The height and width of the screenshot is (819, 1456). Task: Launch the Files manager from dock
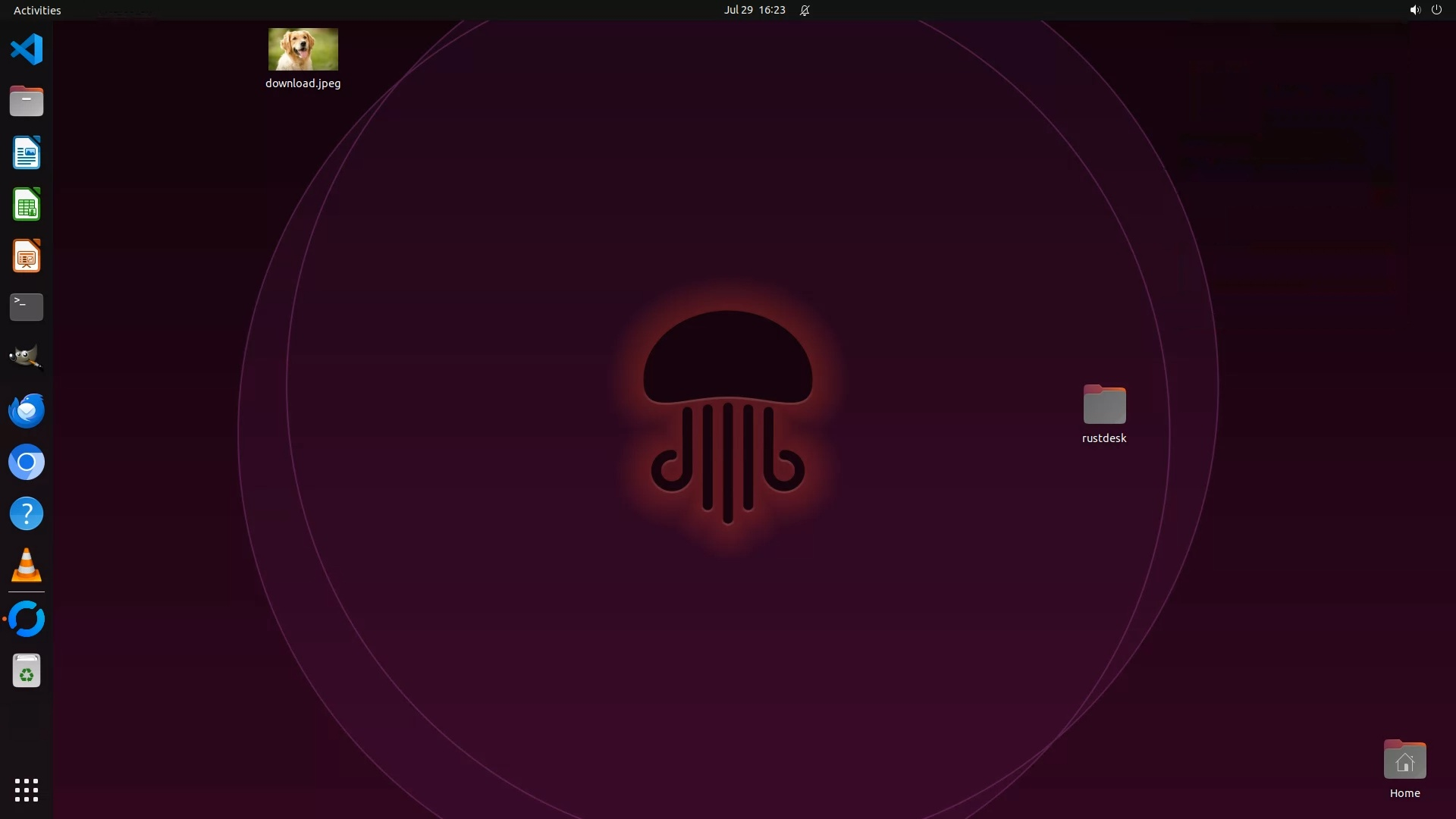[x=27, y=101]
